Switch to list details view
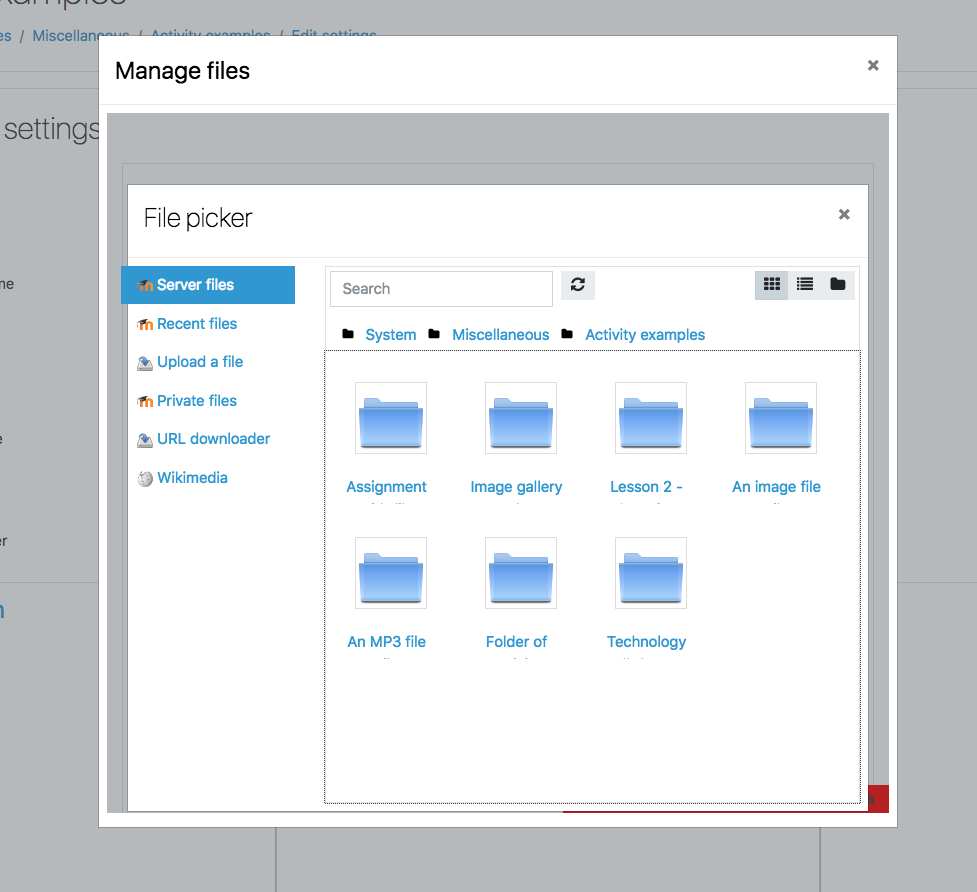 [x=804, y=285]
